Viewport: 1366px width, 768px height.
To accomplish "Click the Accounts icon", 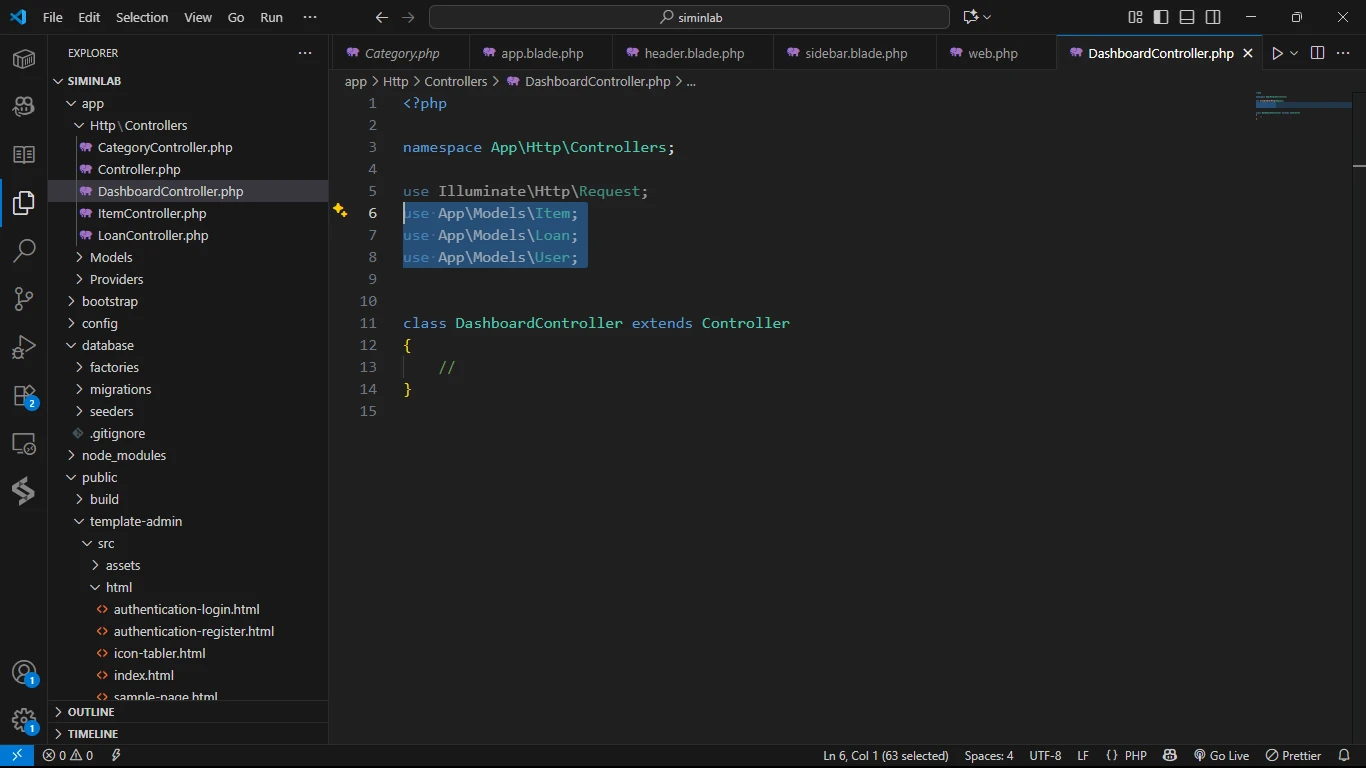I will pyautogui.click(x=24, y=673).
